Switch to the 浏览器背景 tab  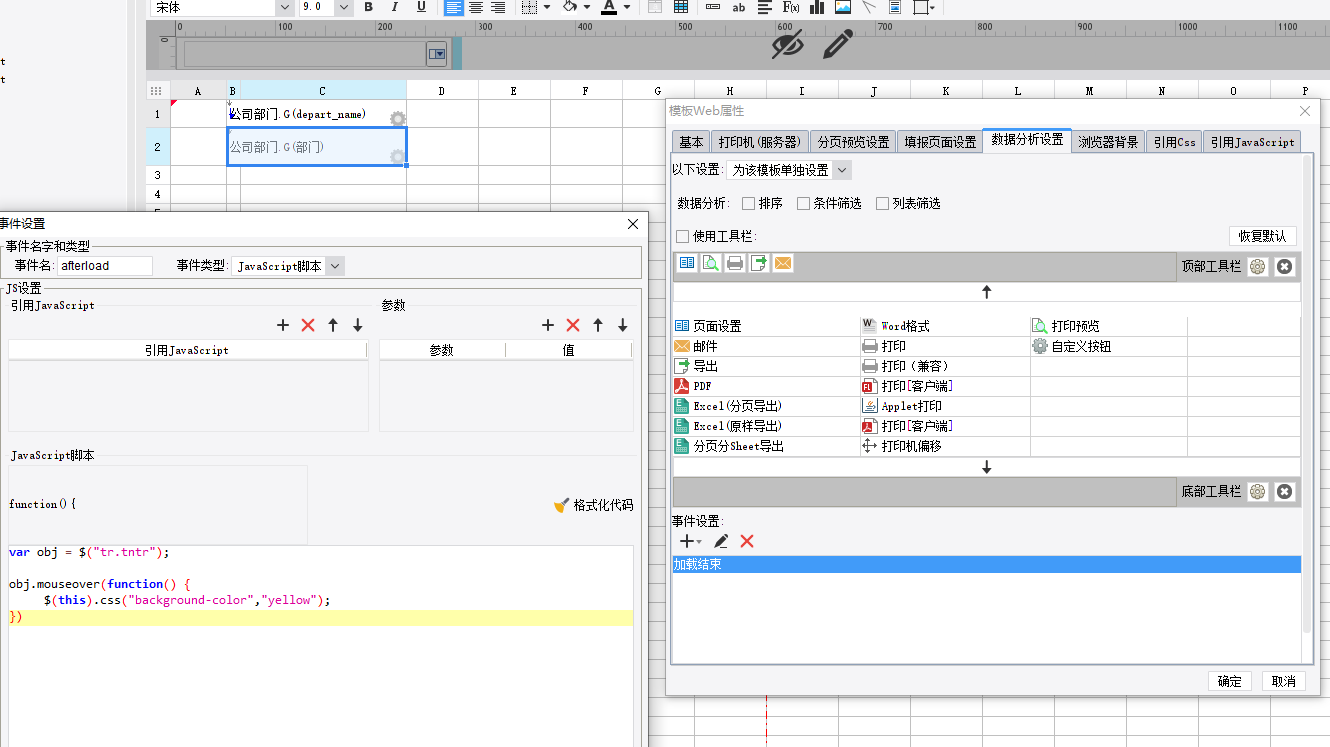click(1108, 142)
